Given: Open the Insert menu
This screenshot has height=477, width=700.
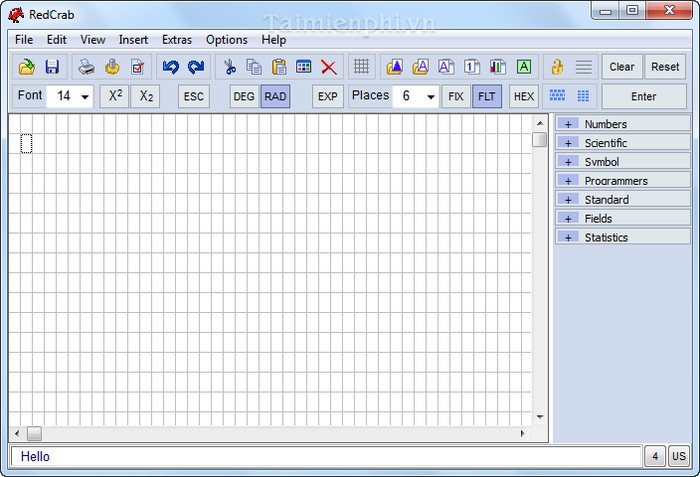Looking at the screenshot, I should pos(133,40).
